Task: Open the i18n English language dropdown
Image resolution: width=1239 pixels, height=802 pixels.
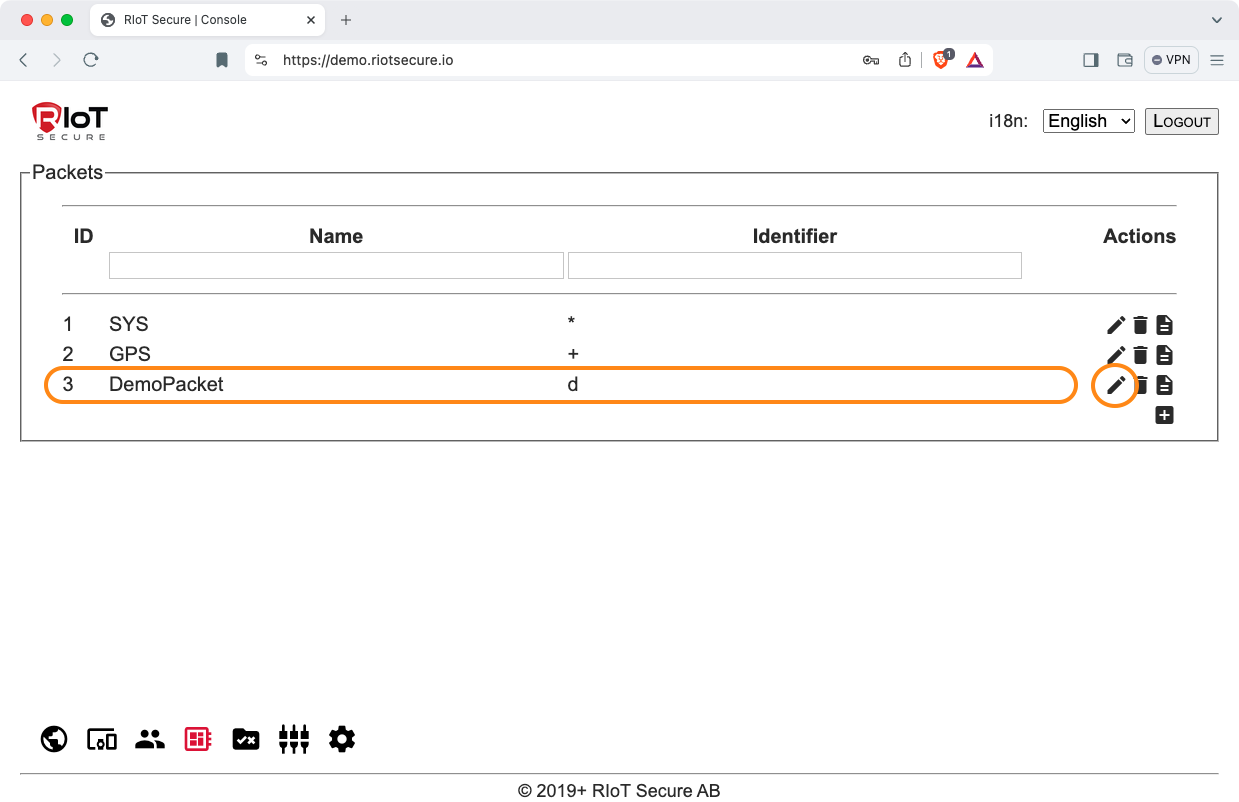Action: pyautogui.click(x=1088, y=121)
